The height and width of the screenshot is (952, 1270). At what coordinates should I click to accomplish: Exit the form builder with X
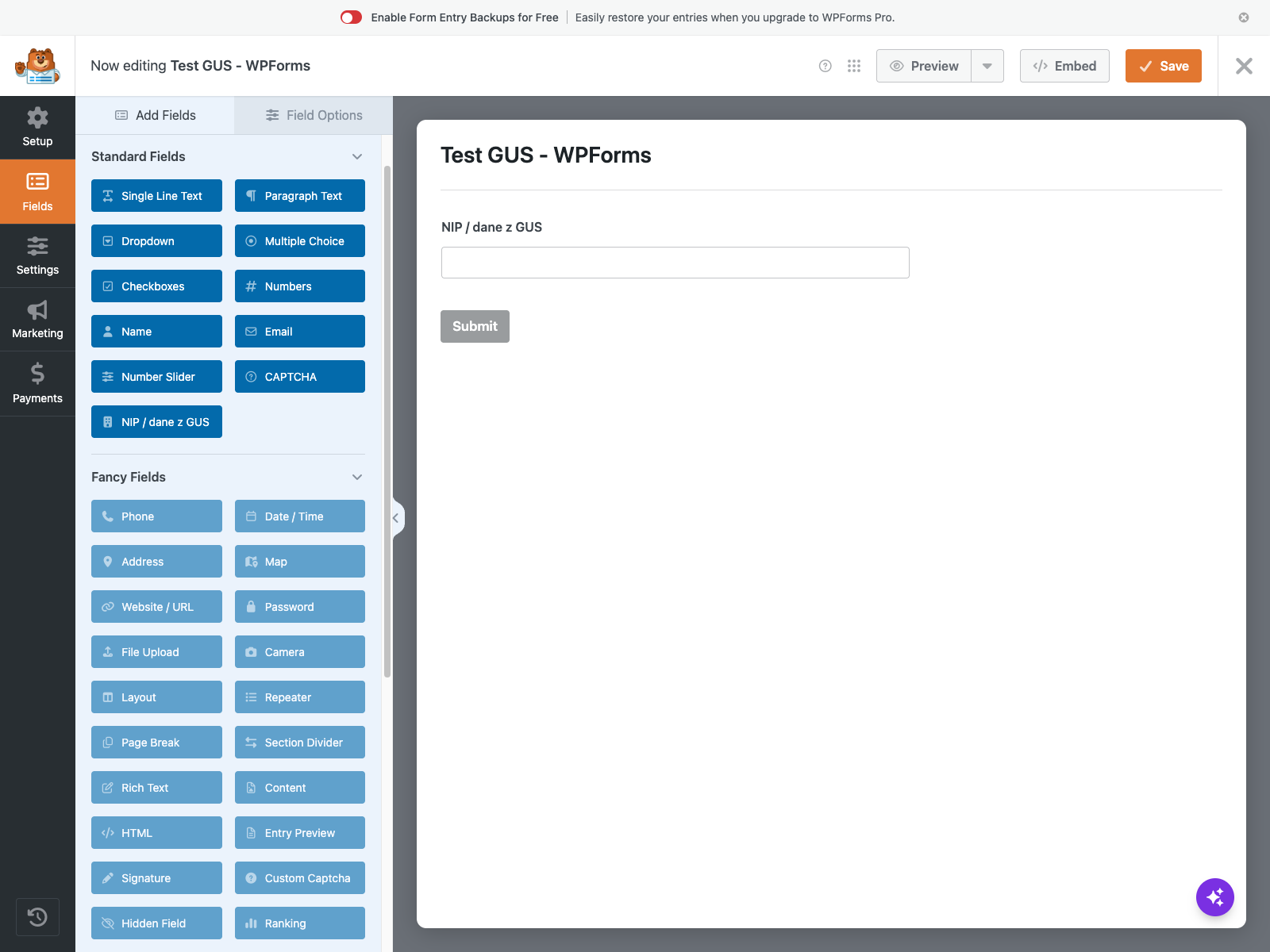(x=1244, y=66)
